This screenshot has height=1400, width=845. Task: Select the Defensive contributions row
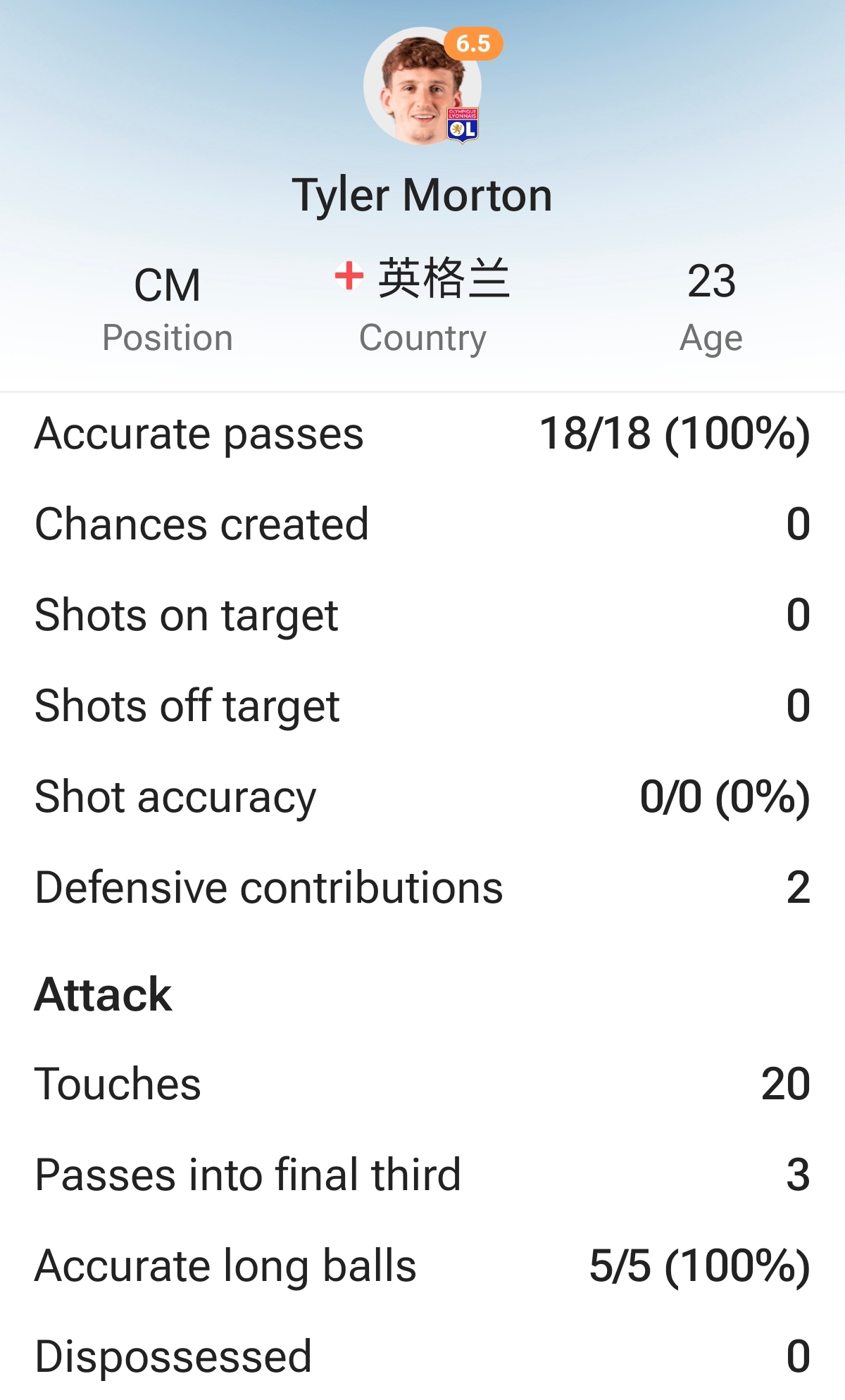[x=423, y=887]
